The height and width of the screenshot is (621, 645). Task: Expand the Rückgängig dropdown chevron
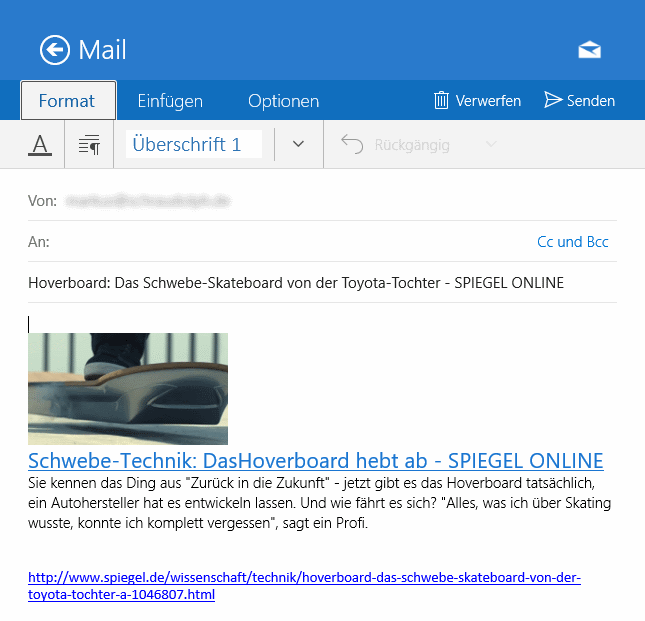(x=491, y=144)
